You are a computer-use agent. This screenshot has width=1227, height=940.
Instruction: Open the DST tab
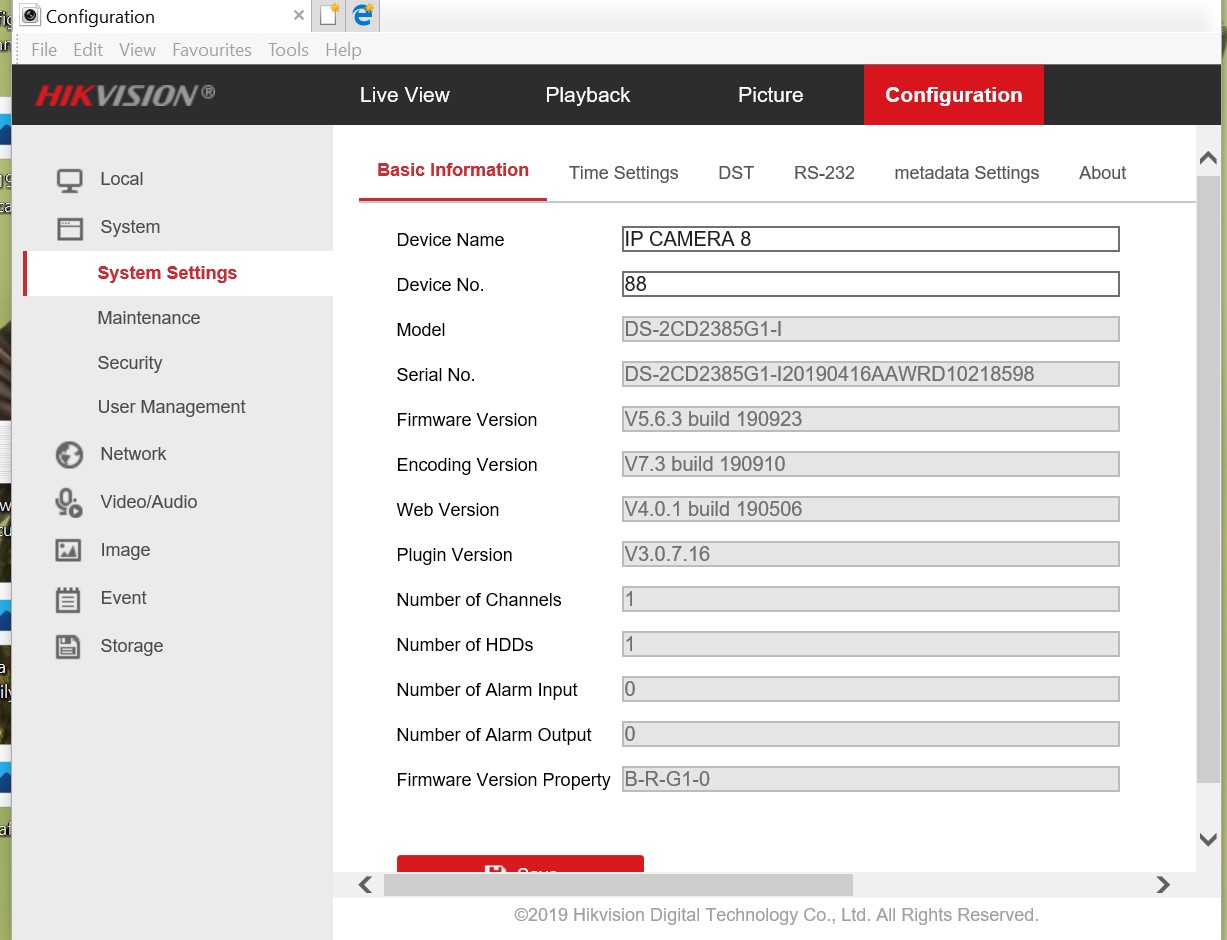tap(735, 173)
